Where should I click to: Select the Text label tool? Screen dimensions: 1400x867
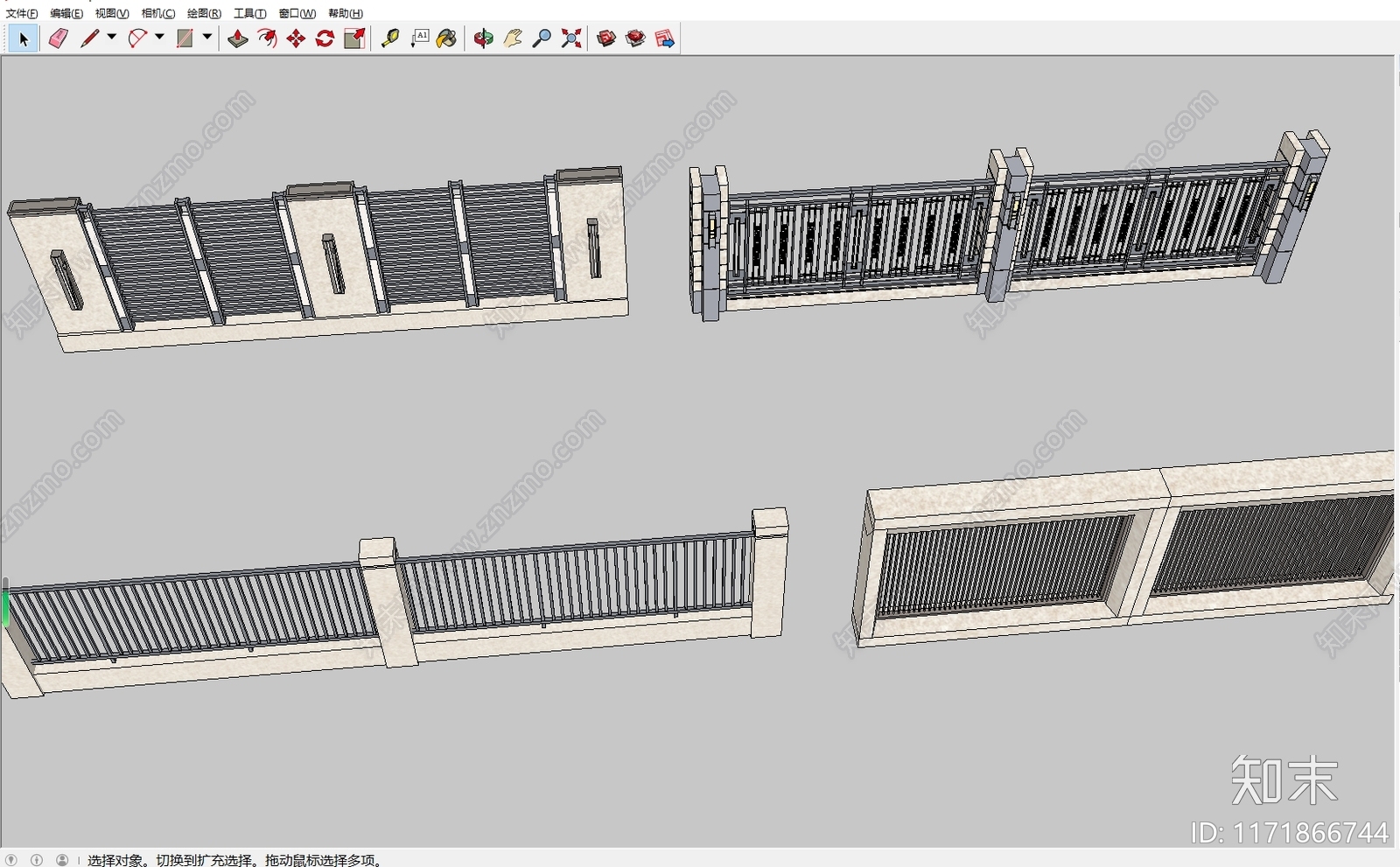tap(420, 38)
